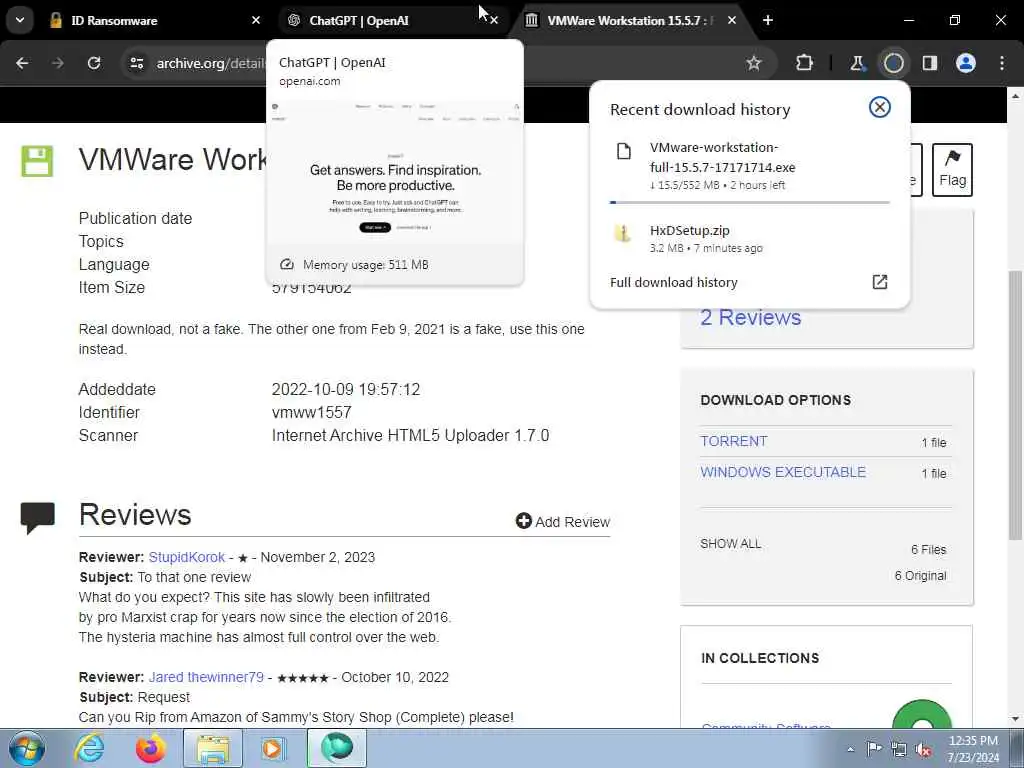Viewport: 1024px width, 768px height.
Task: Close the ID Ransomware tab
Action: (256, 20)
